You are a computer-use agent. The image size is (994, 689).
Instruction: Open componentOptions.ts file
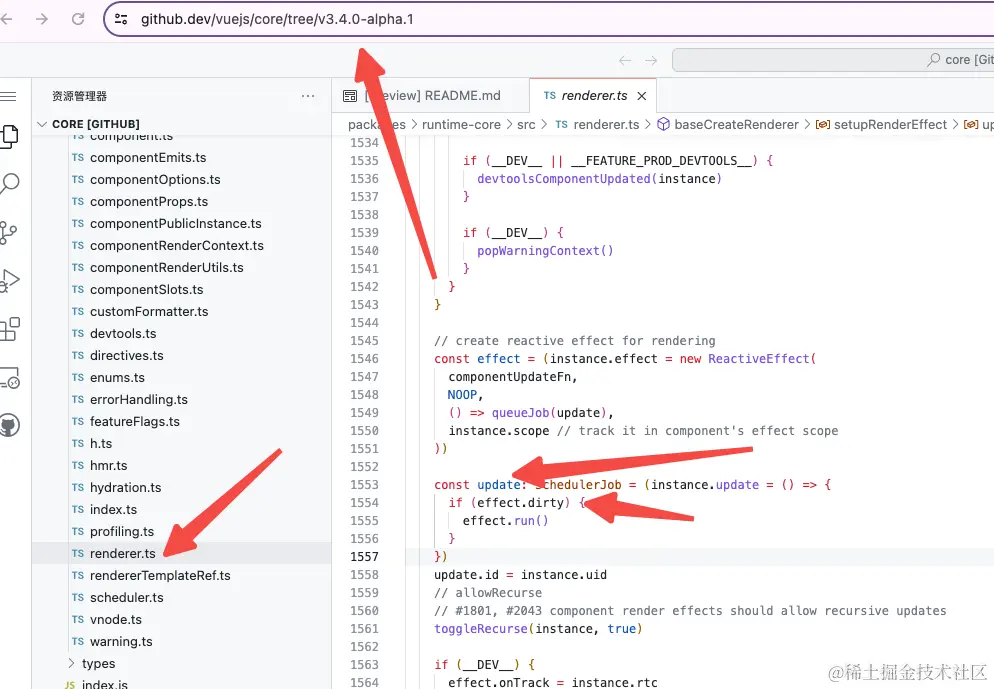(x=155, y=180)
